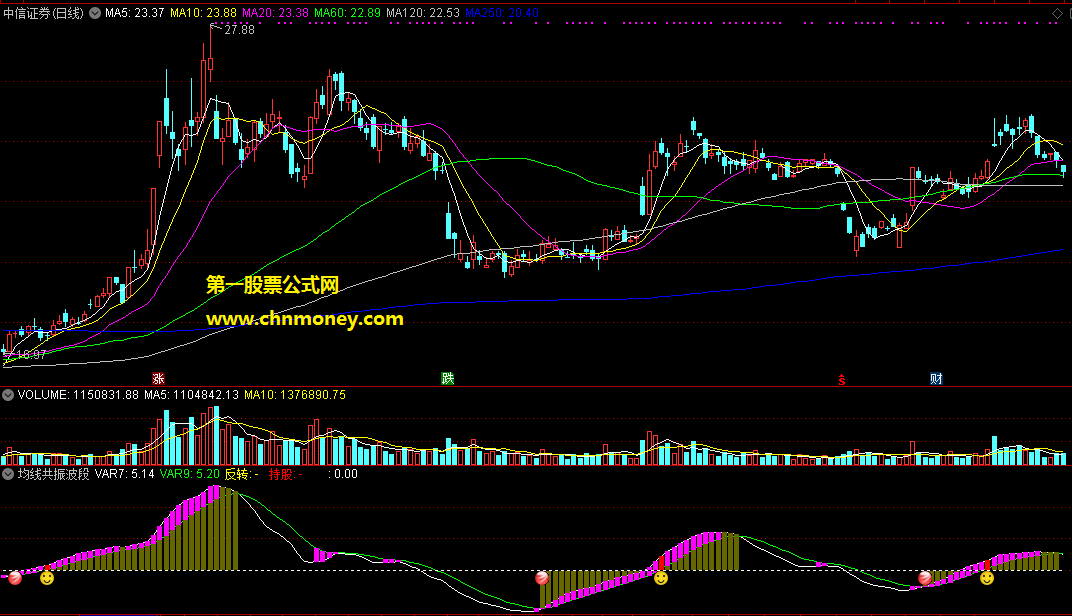Open the 均线共振波段 indicator dropdown arrow
Image resolution: width=1072 pixels, height=616 pixels.
click(8, 474)
